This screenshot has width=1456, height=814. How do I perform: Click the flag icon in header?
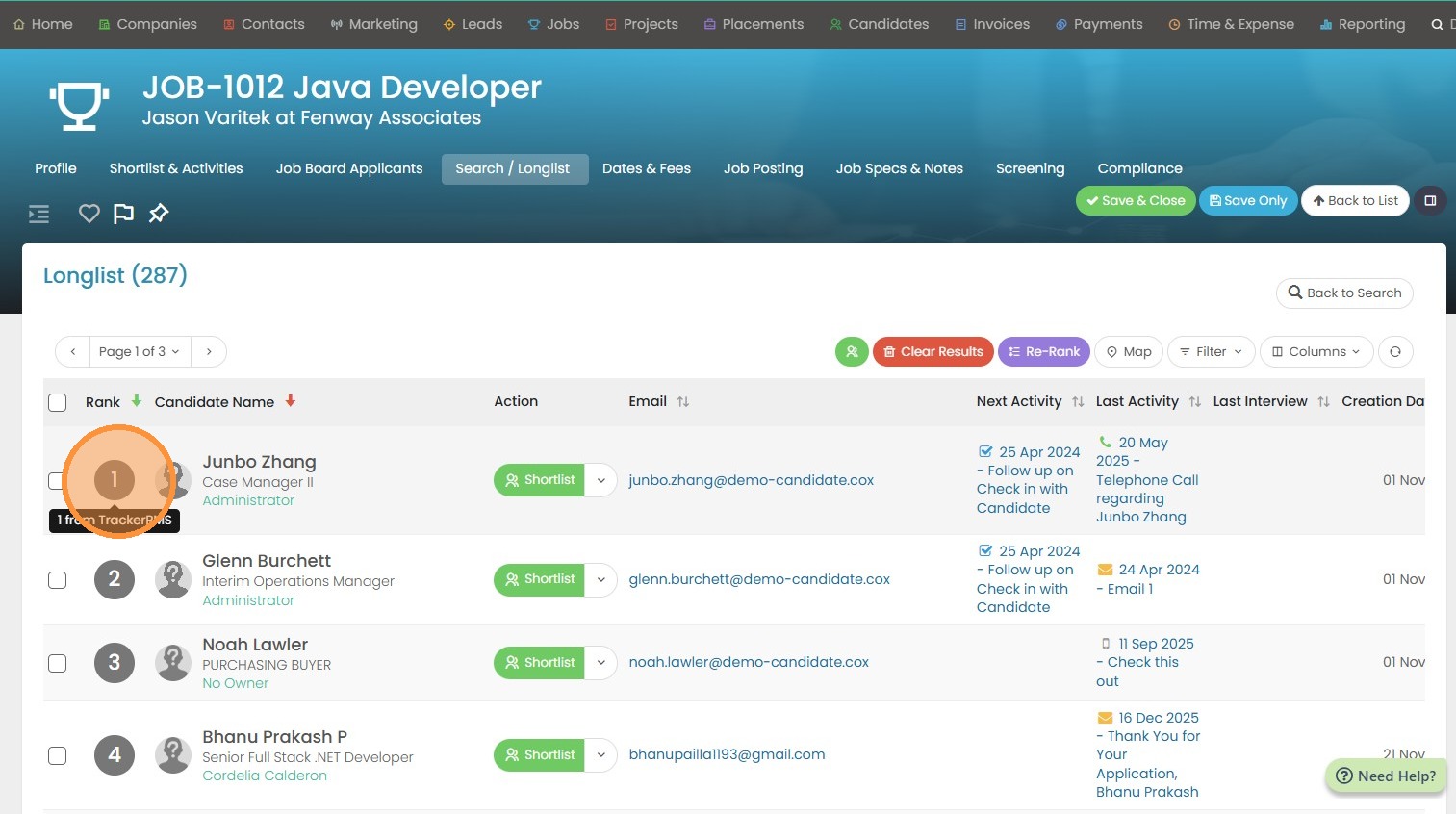coord(123,214)
